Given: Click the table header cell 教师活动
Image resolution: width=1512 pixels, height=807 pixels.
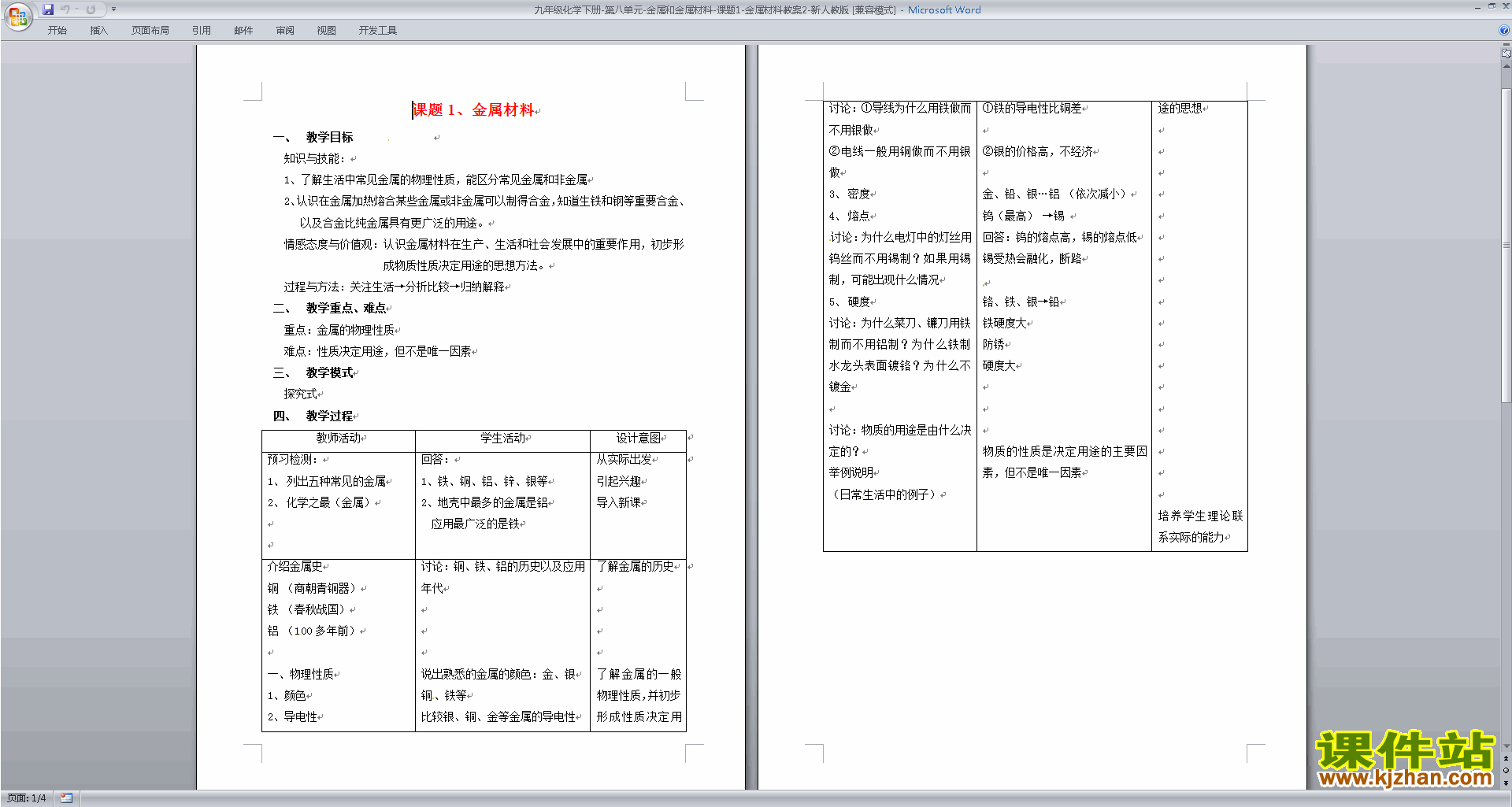Looking at the screenshot, I should (x=339, y=438).
